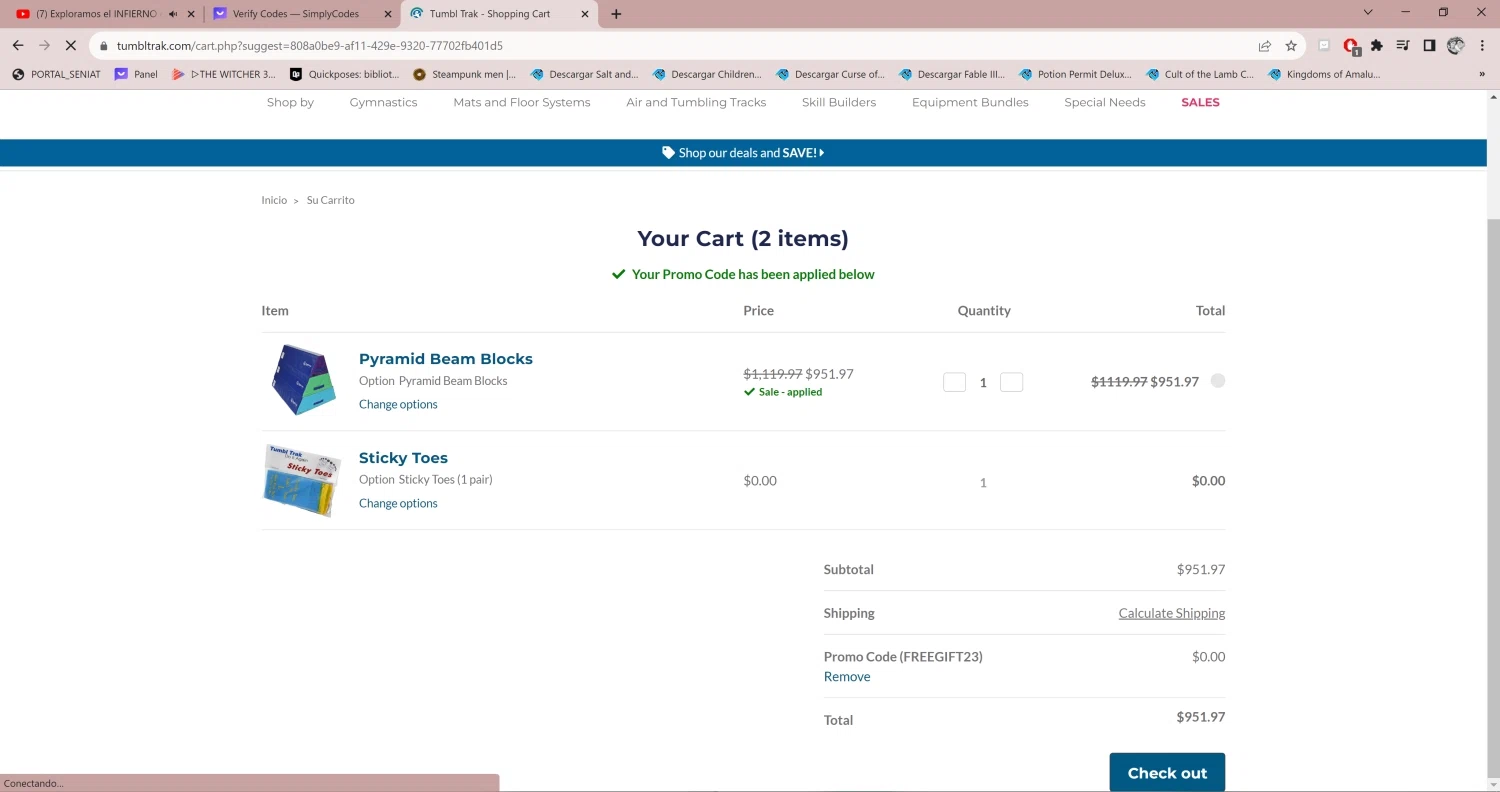Close the Tumbl Trak Shopping Cart tab
1500x792 pixels.
(x=583, y=14)
